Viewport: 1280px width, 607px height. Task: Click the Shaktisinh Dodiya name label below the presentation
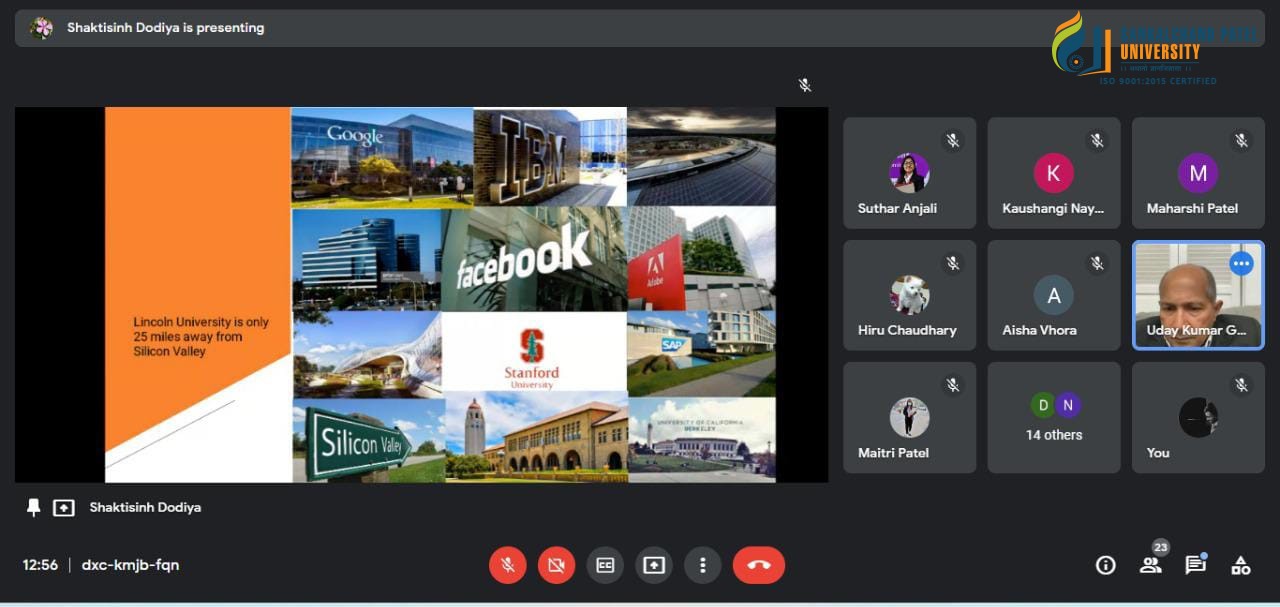[145, 507]
